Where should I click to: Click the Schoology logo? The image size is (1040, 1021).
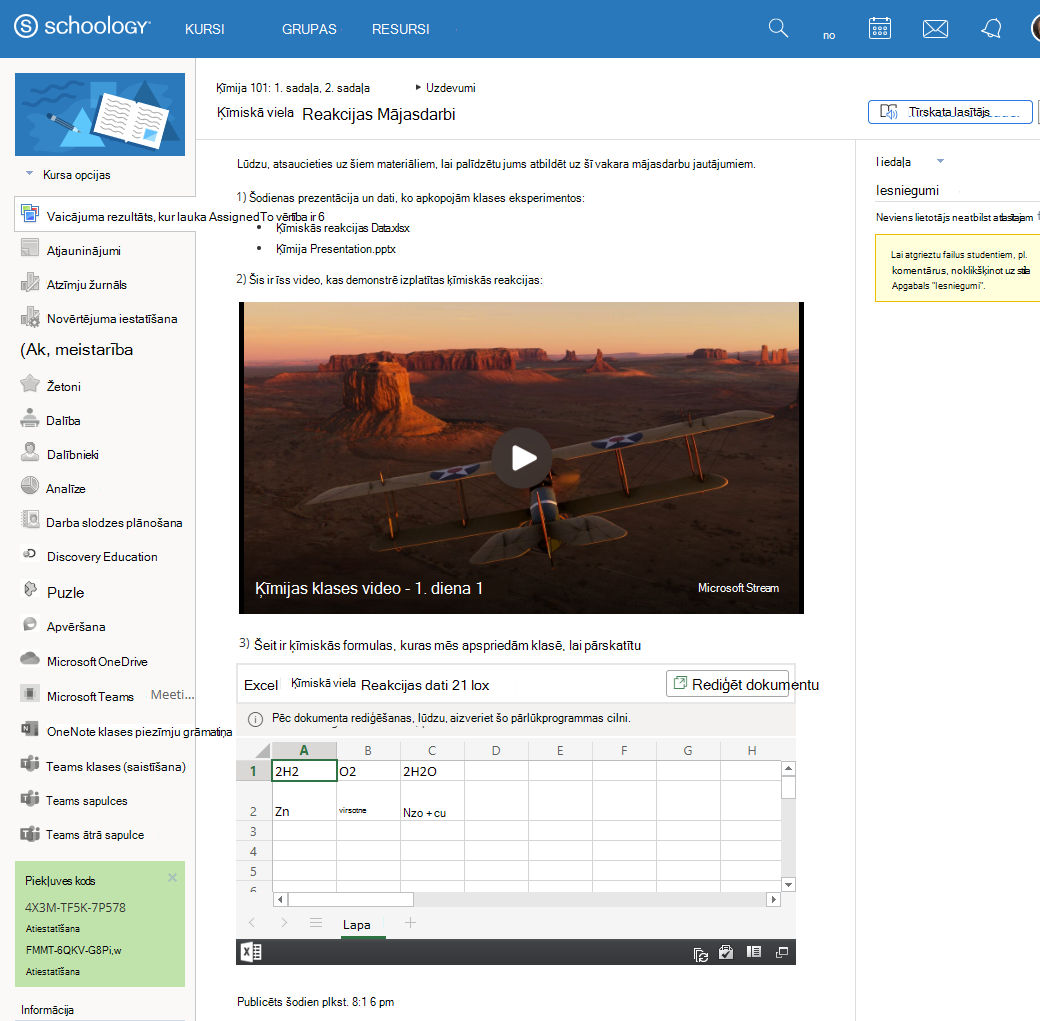tap(82, 26)
